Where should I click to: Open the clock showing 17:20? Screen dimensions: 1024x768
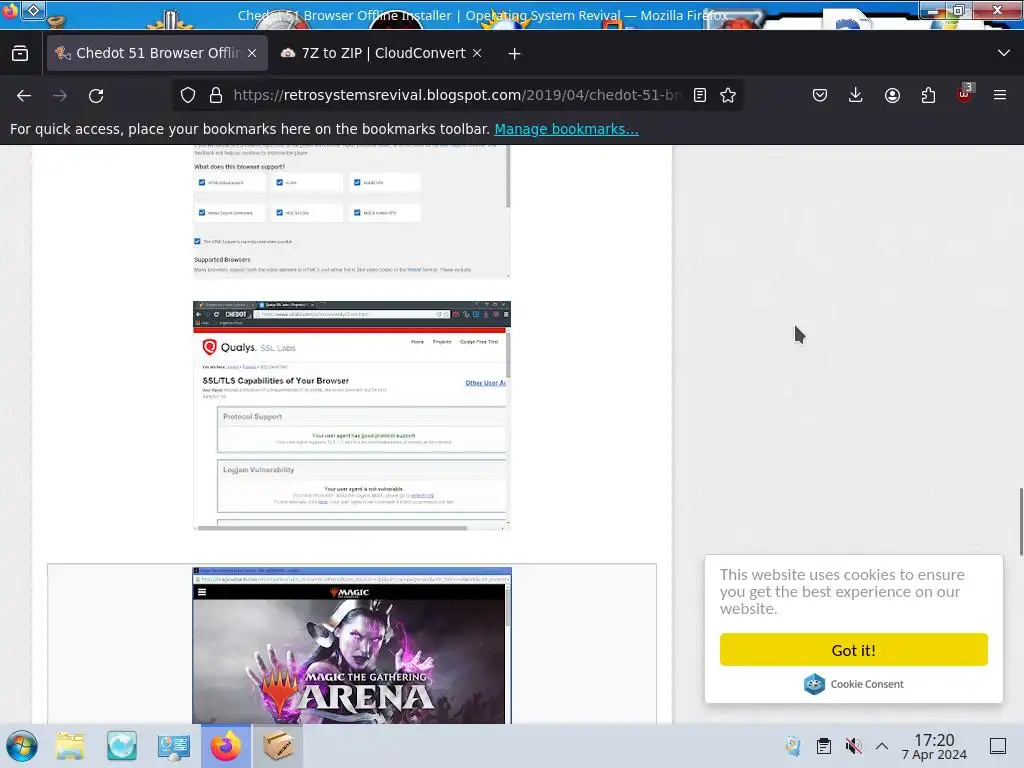click(934, 746)
